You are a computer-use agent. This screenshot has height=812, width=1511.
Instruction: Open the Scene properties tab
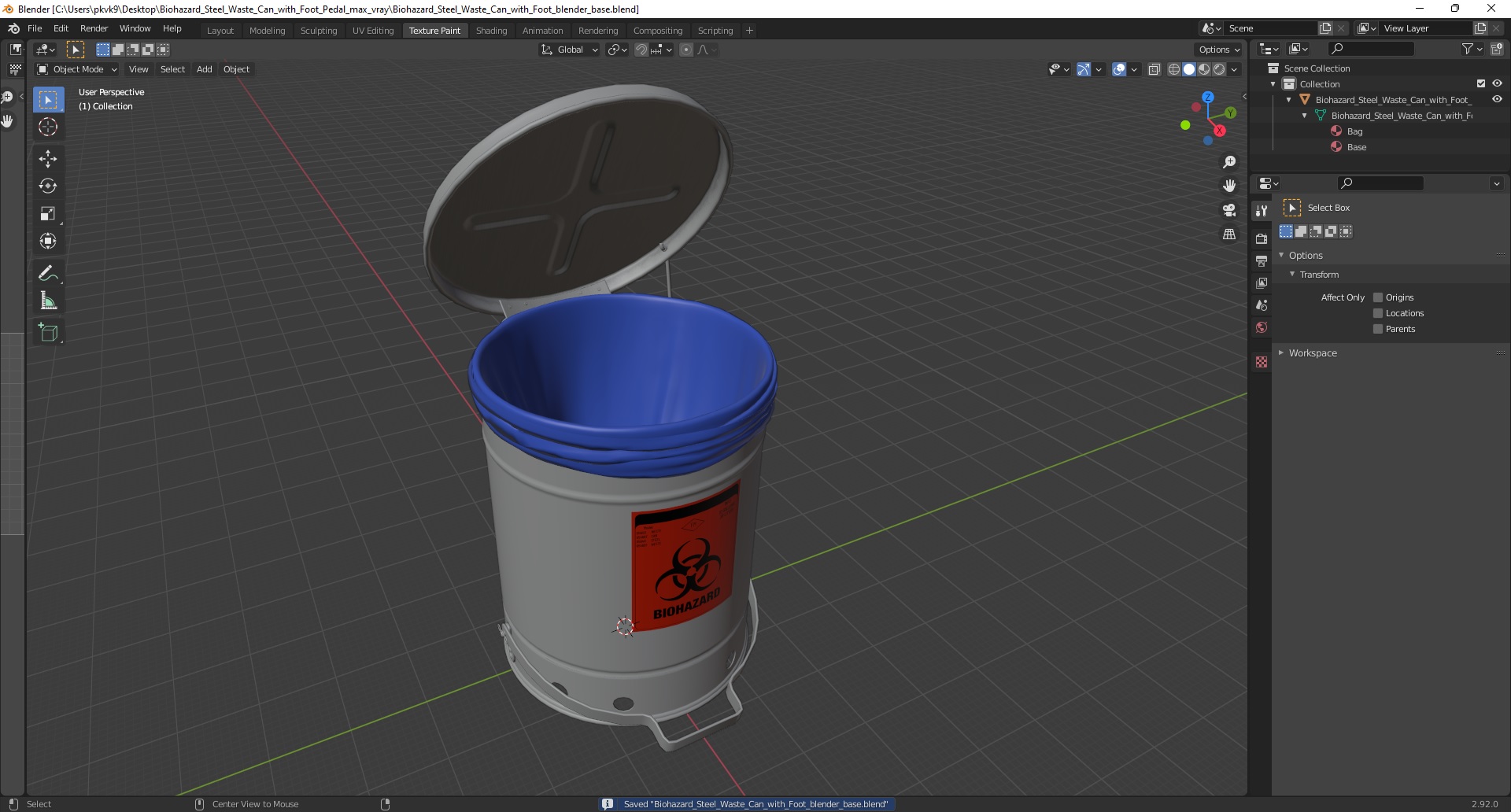(1262, 304)
